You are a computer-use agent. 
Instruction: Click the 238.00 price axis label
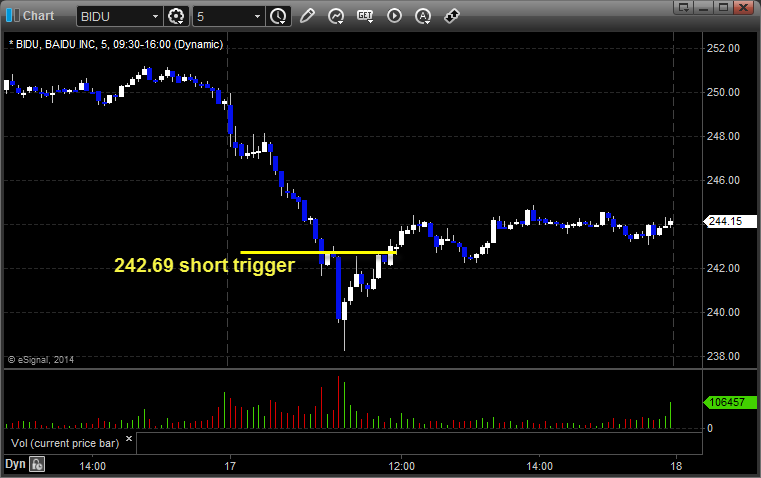point(723,356)
